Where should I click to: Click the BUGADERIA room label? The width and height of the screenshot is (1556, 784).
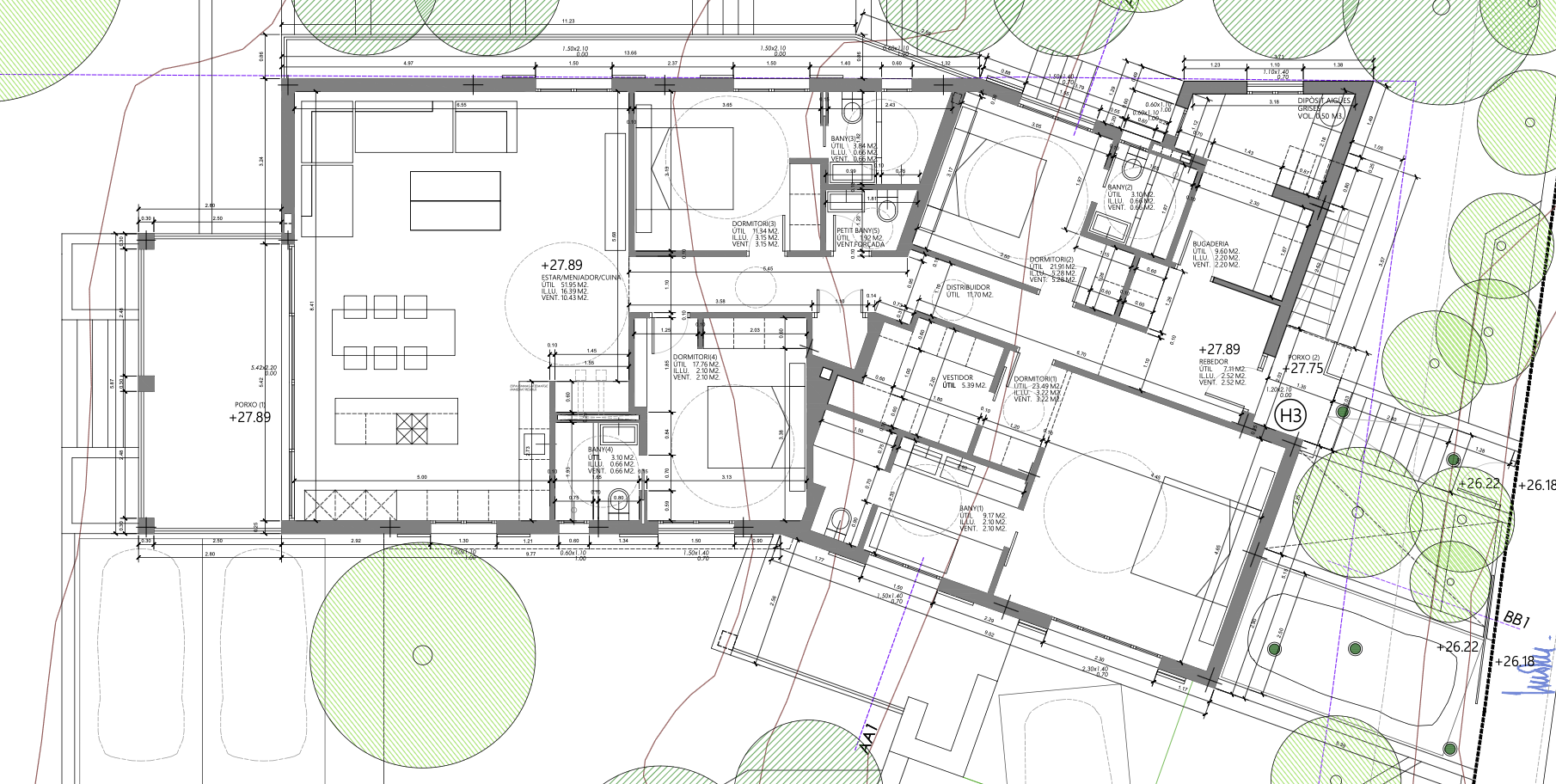[1210, 244]
